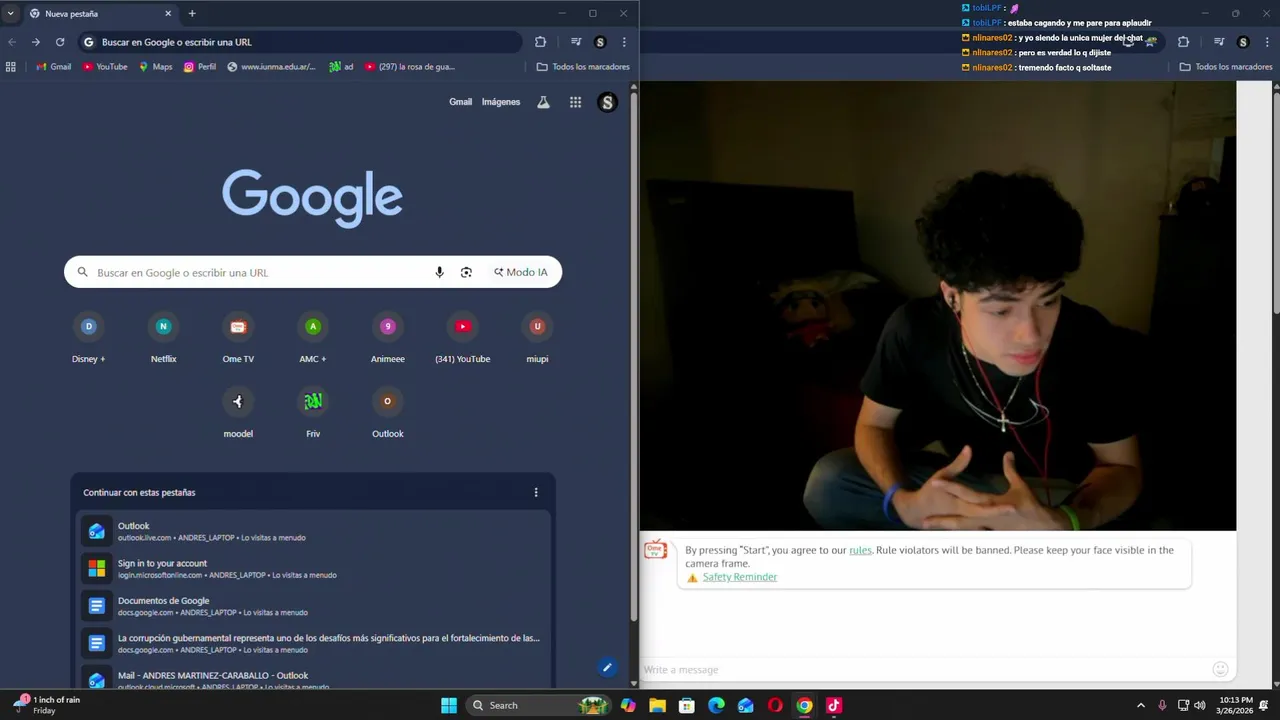Open the moodel shortcut
1280x720 pixels.
(x=238, y=413)
